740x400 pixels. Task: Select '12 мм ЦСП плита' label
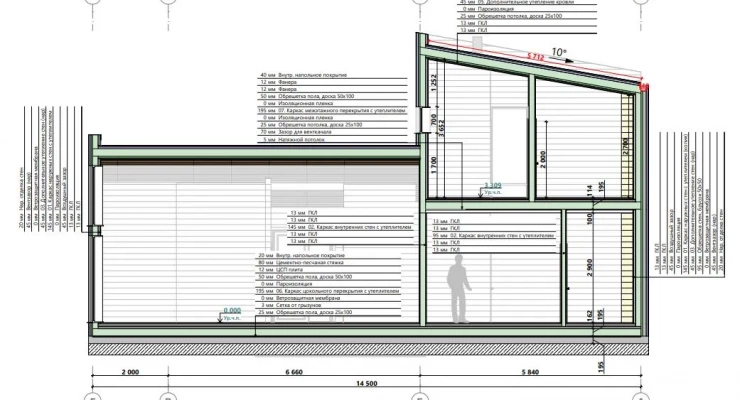280,269
